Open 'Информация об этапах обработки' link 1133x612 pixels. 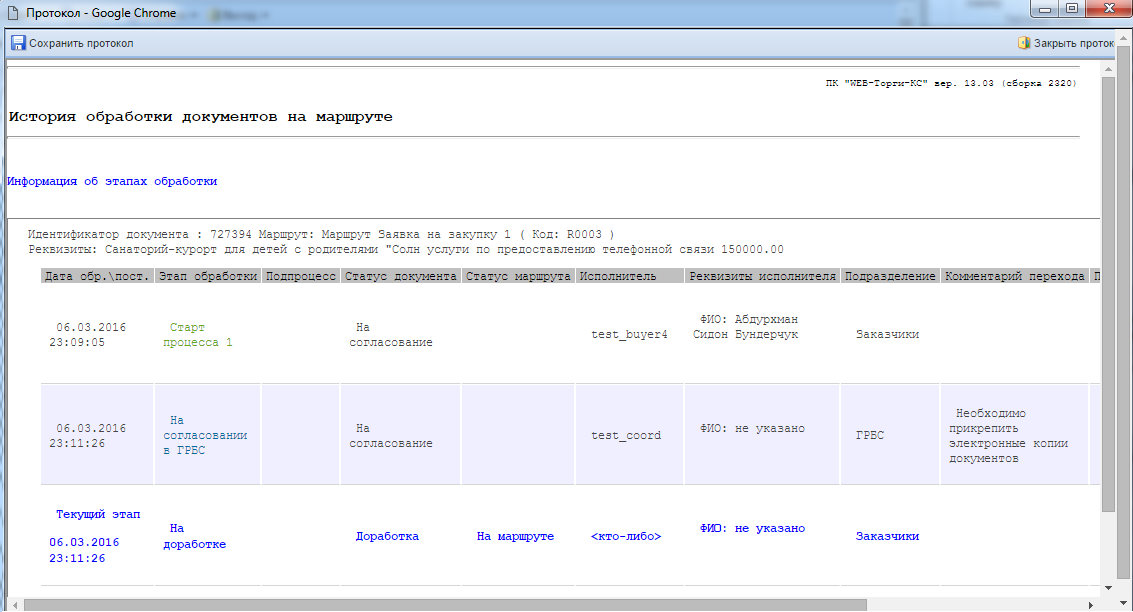[112, 182]
